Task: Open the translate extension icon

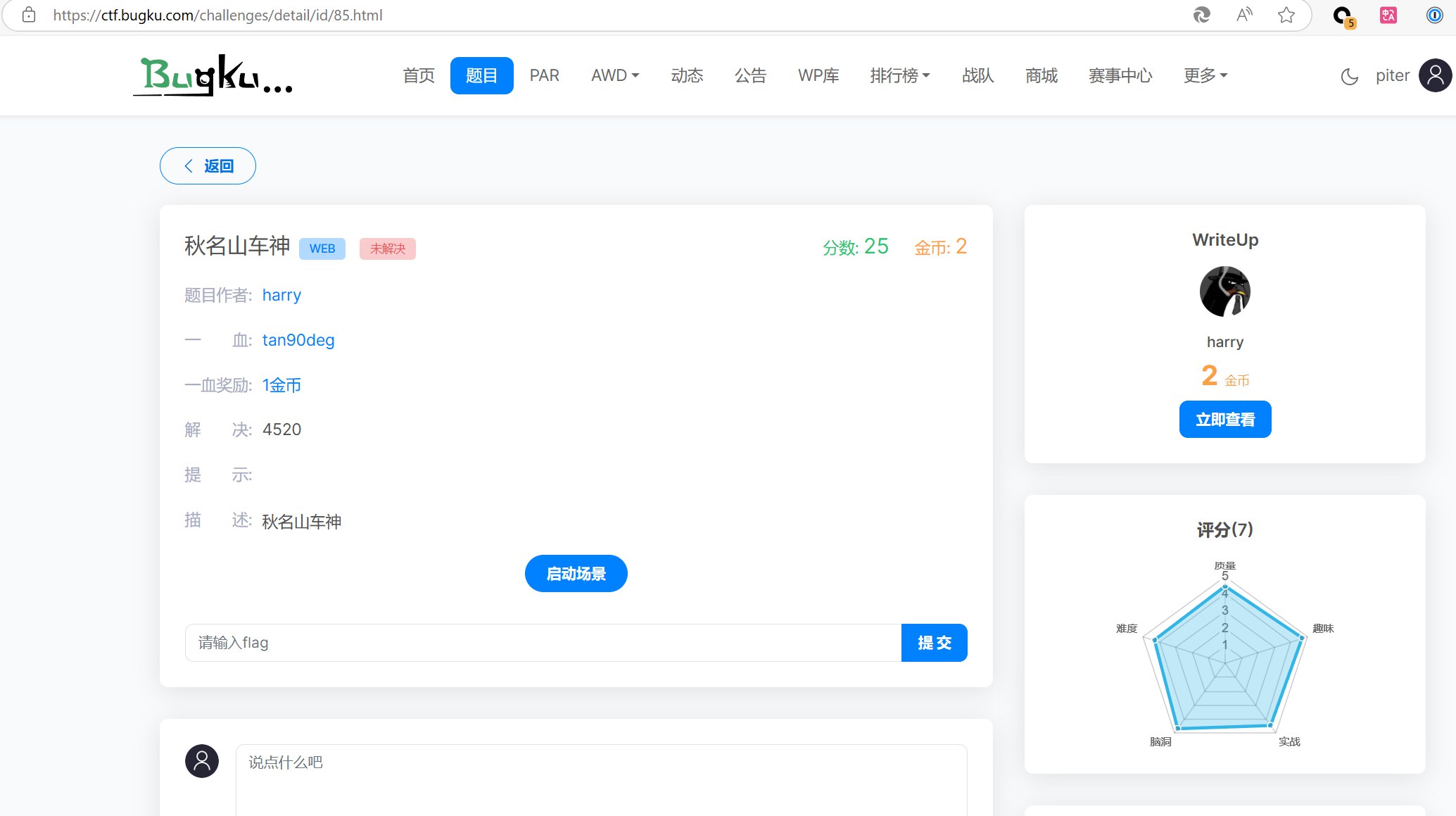Action: 1388,15
